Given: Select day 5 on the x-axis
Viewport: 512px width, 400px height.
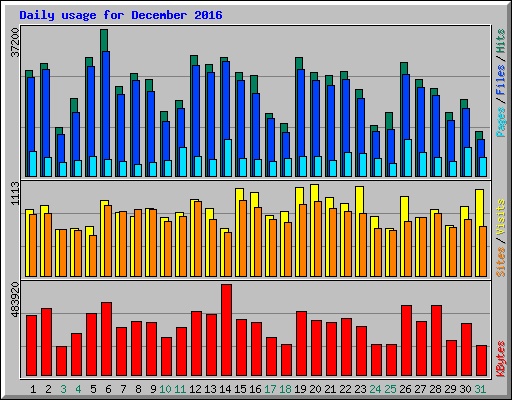Looking at the screenshot, I should pos(93,389).
